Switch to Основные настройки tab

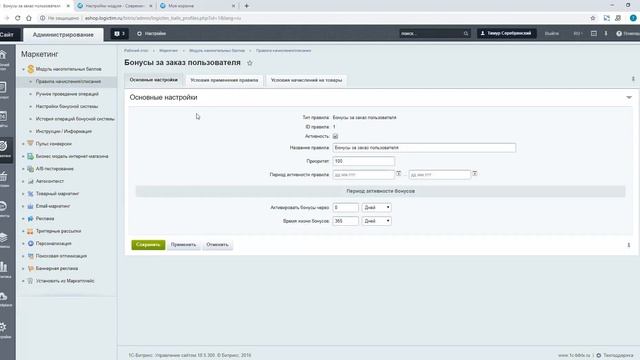coord(153,80)
